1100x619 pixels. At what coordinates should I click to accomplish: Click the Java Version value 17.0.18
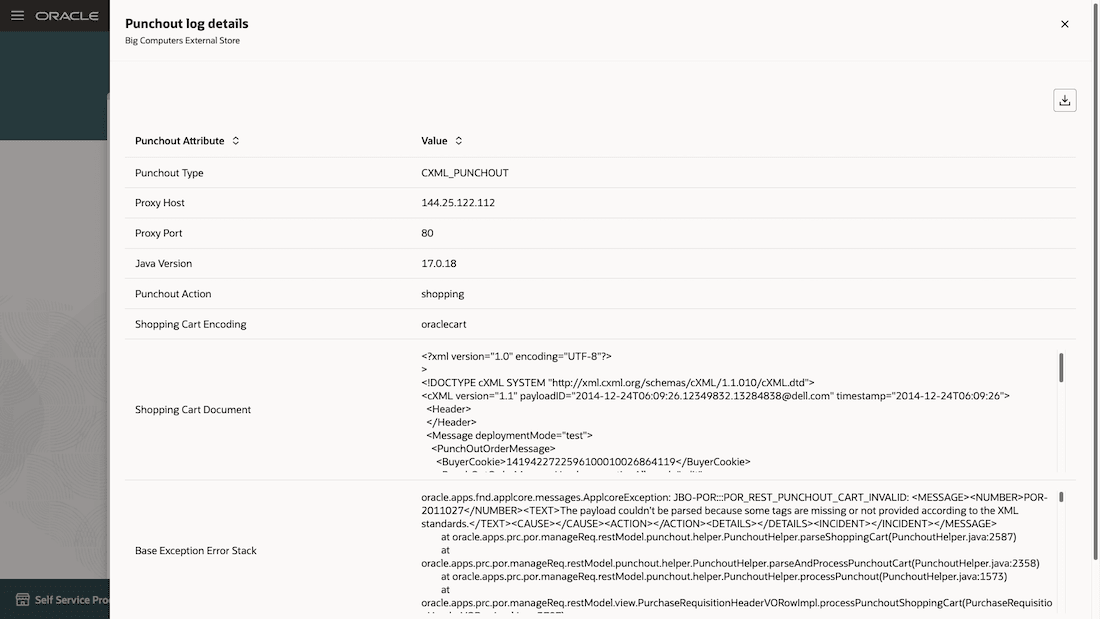click(438, 264)
